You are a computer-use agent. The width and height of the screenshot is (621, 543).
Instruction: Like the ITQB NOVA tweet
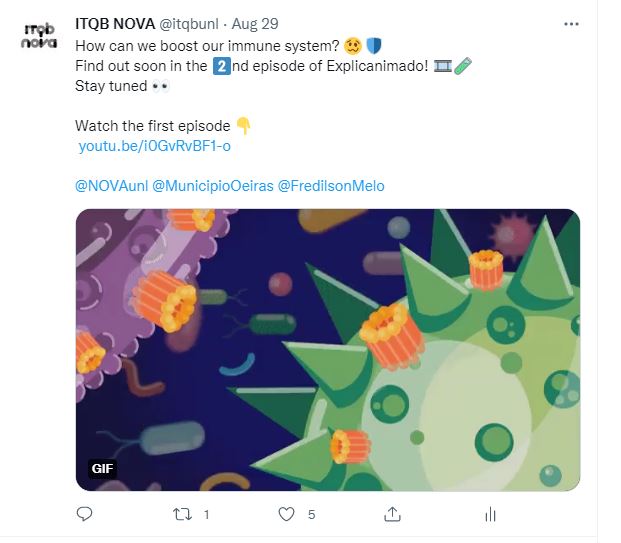(x=287, y=514)
